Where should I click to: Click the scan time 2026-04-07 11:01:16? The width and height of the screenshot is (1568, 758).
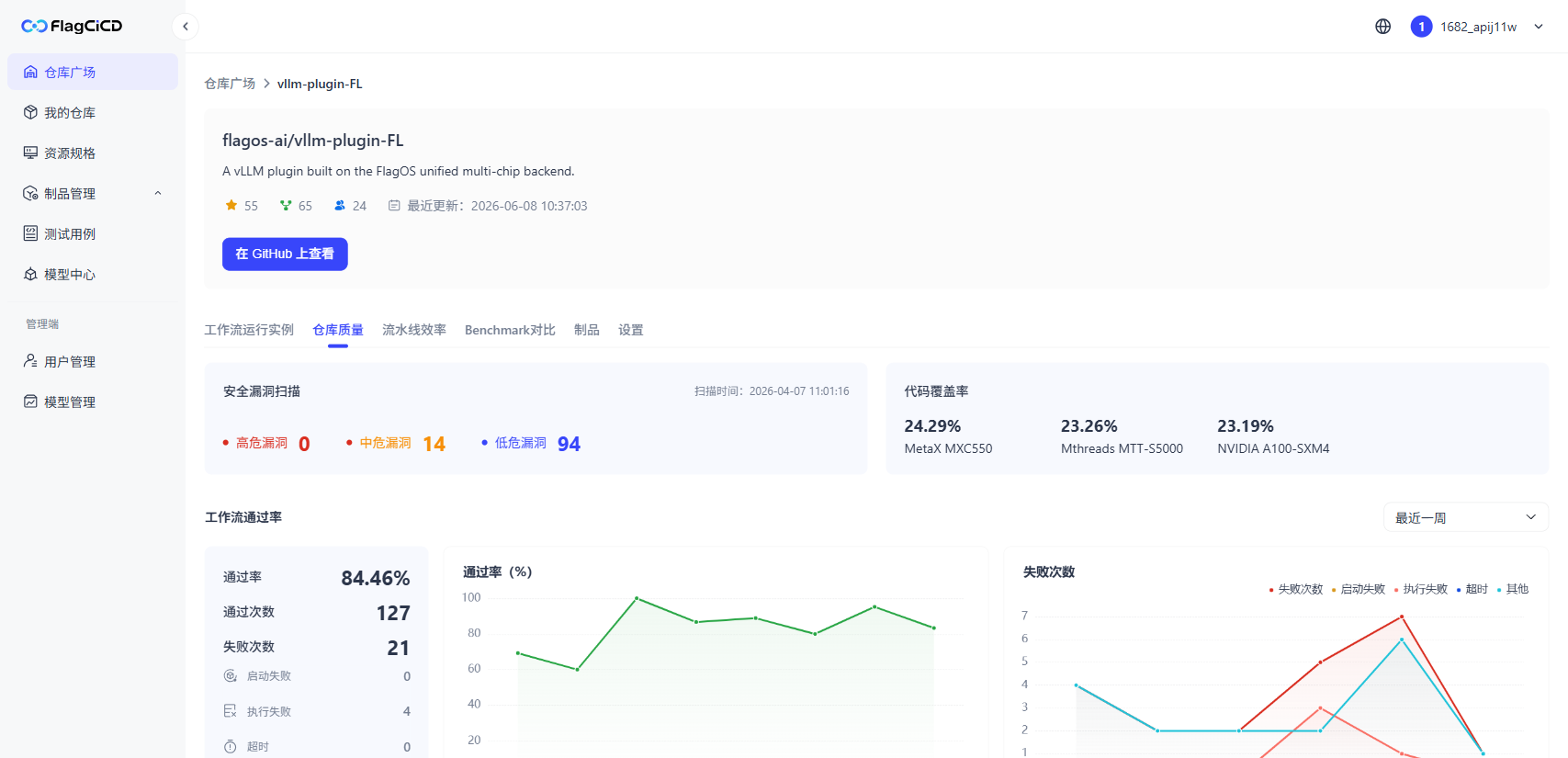799,391
